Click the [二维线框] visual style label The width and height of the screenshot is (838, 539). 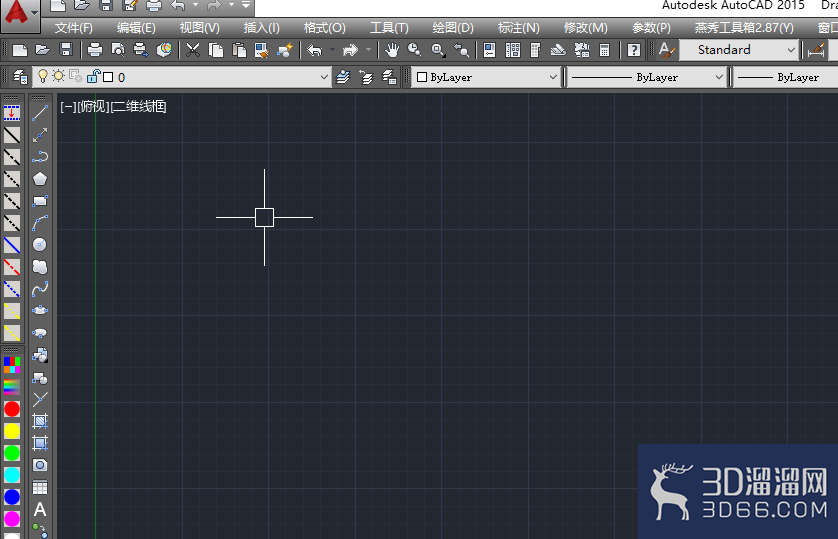pos(138,106)
